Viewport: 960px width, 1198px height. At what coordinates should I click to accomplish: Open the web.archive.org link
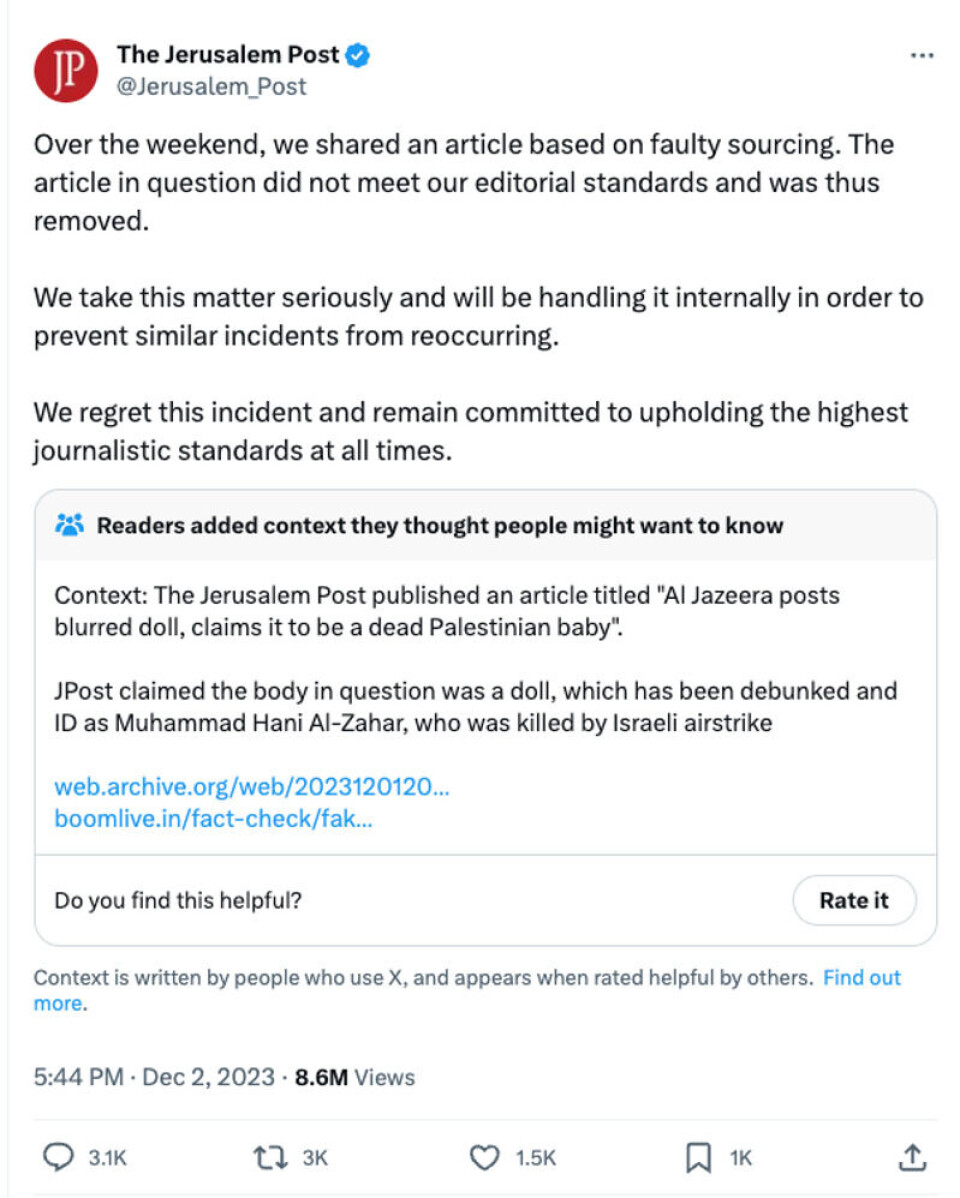[x=251, y=786]
